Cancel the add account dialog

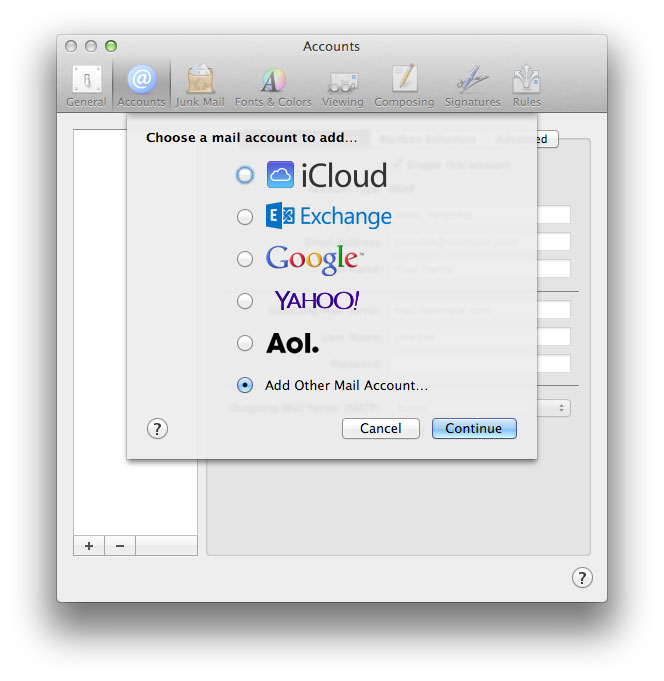tap(380, 428)
